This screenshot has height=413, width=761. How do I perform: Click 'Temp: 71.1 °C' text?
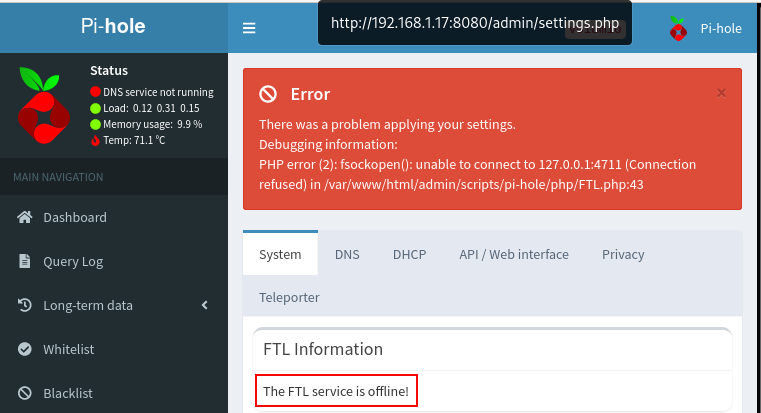click(x=134, y=140)
